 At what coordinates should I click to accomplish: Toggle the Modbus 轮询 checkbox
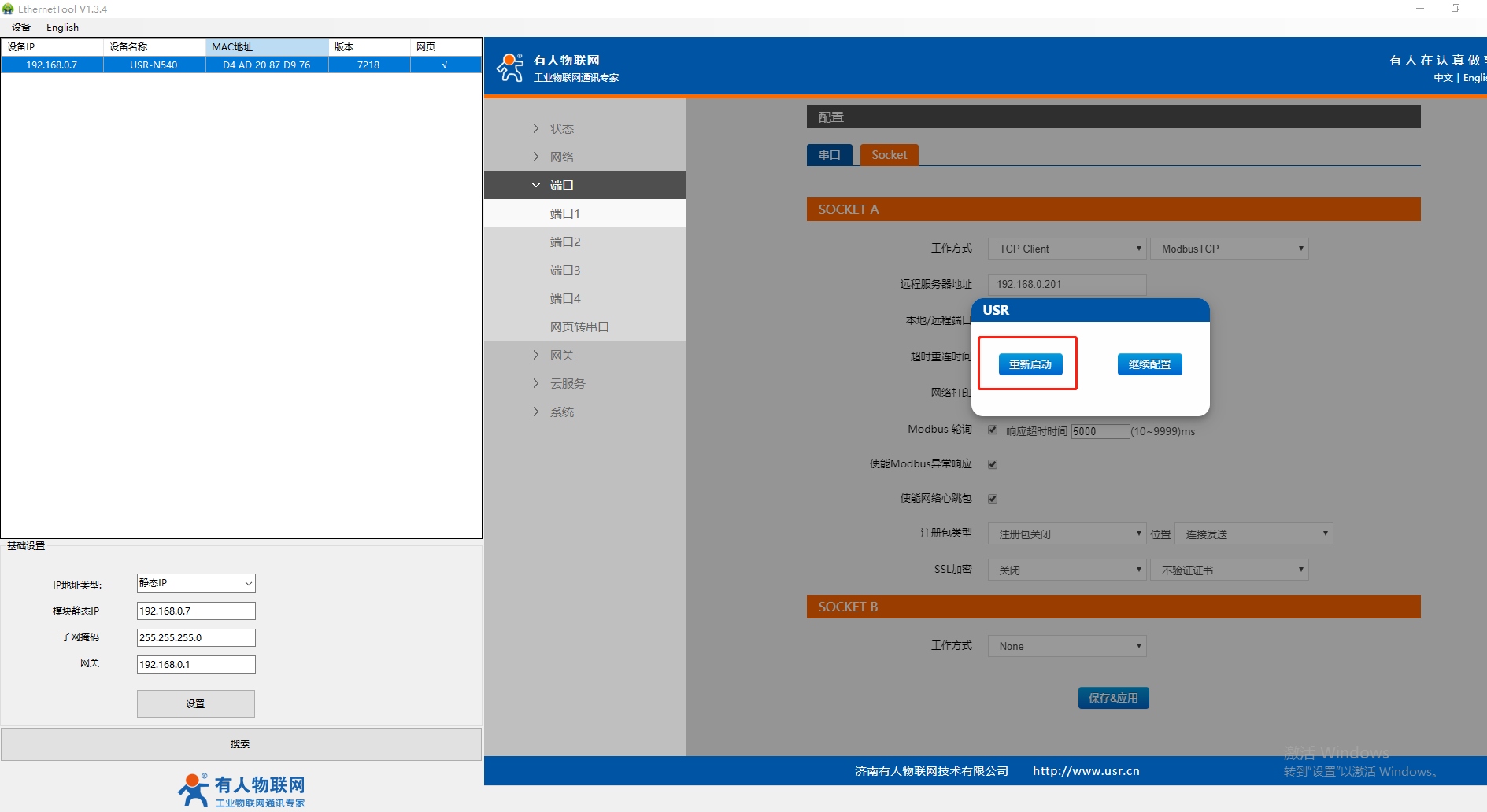(993, 430)
